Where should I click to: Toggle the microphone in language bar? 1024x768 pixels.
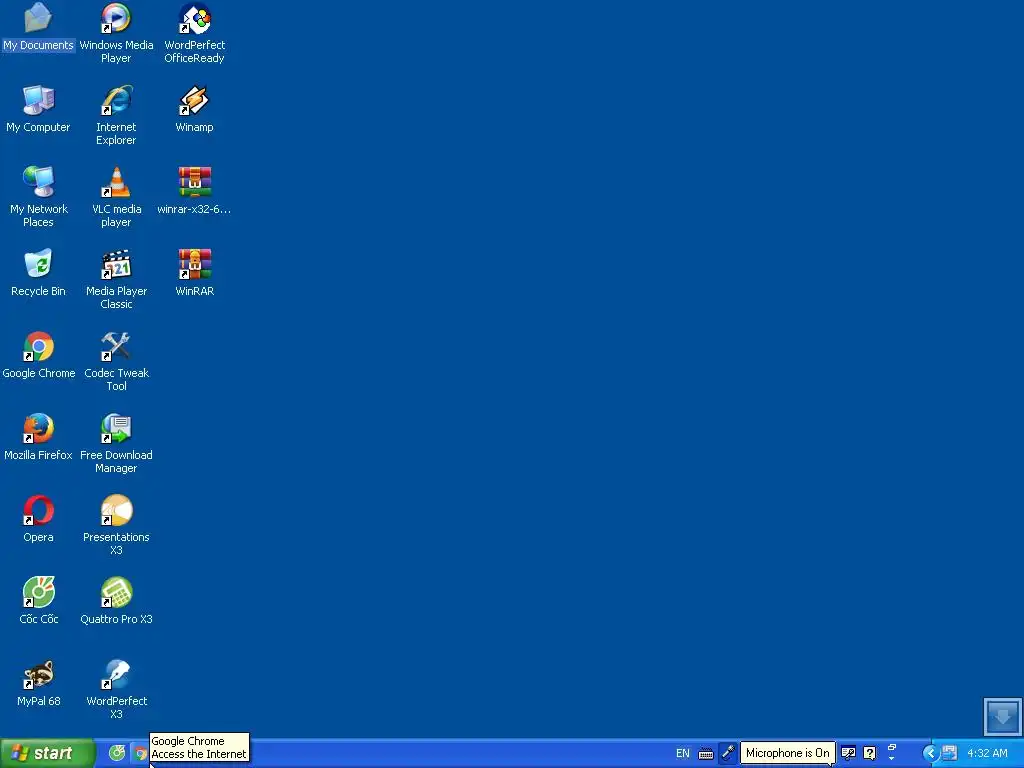pos(728,753)
